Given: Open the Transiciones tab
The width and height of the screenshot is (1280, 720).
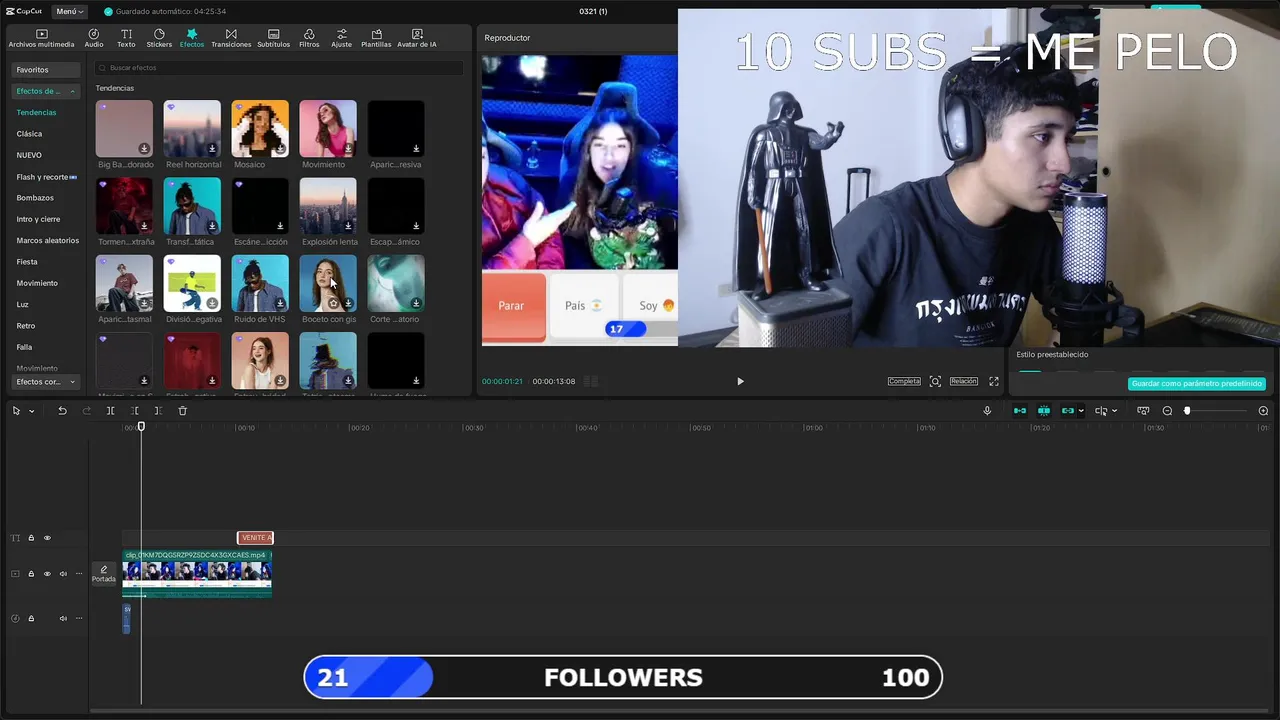Looking at the screenshot, I should 231,38.
